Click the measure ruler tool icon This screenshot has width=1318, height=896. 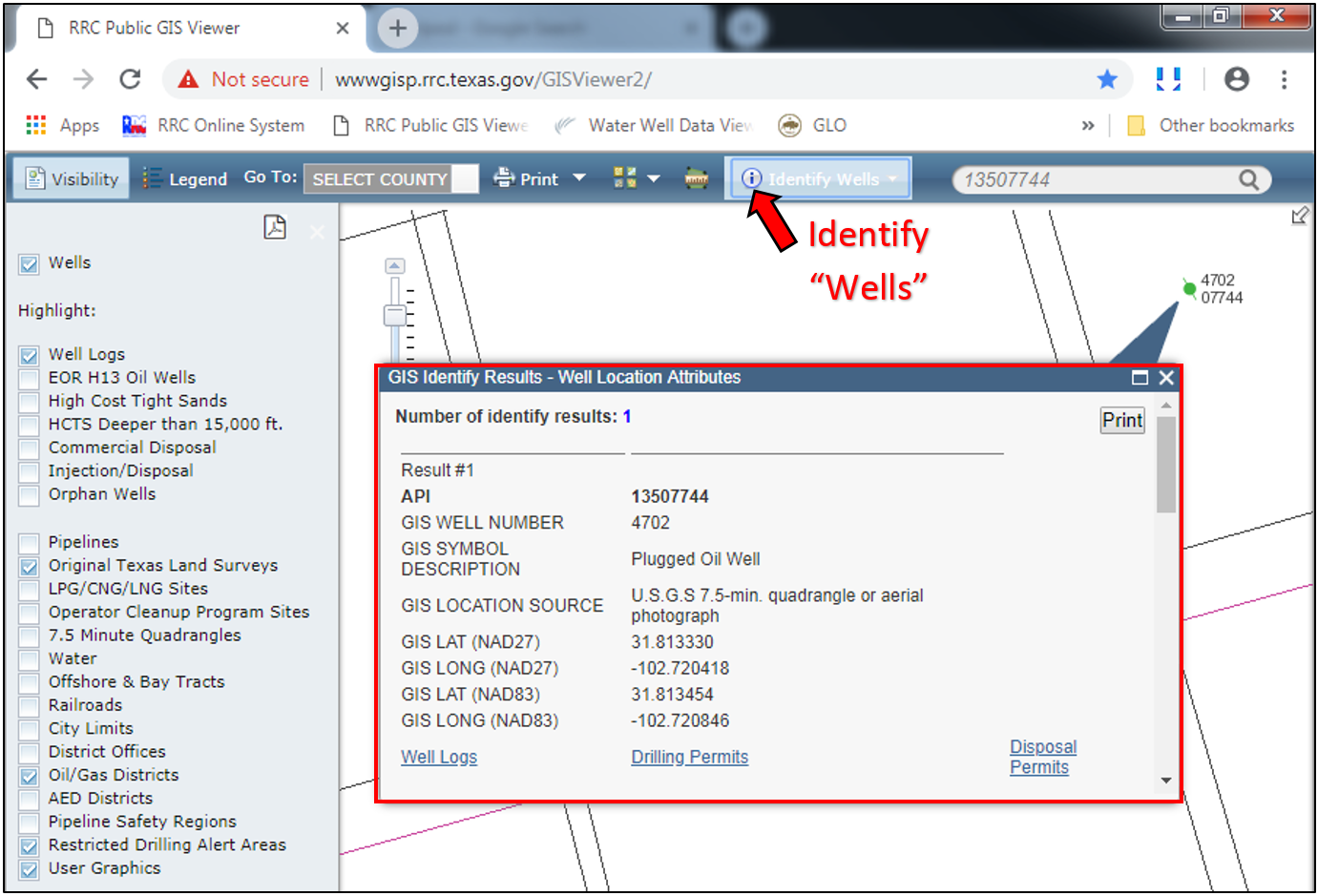point(696,178)
